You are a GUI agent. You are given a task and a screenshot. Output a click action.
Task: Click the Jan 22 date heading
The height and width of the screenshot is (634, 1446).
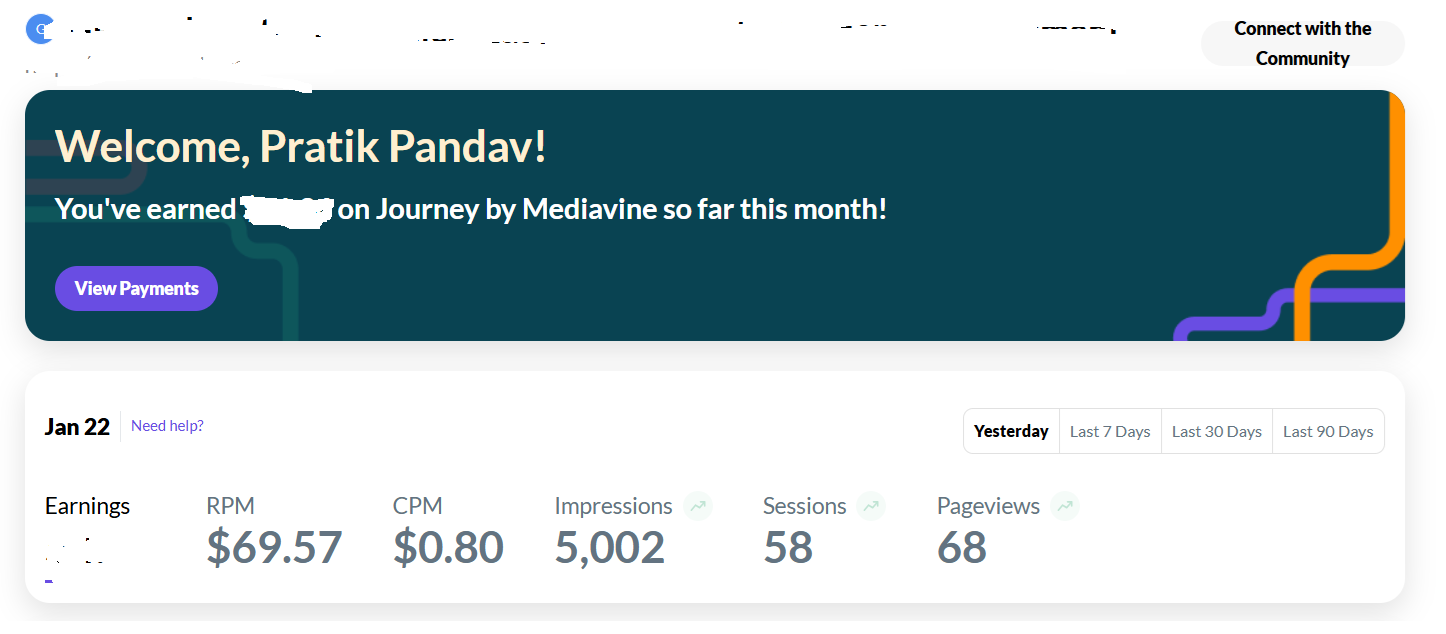click(77, 427)
